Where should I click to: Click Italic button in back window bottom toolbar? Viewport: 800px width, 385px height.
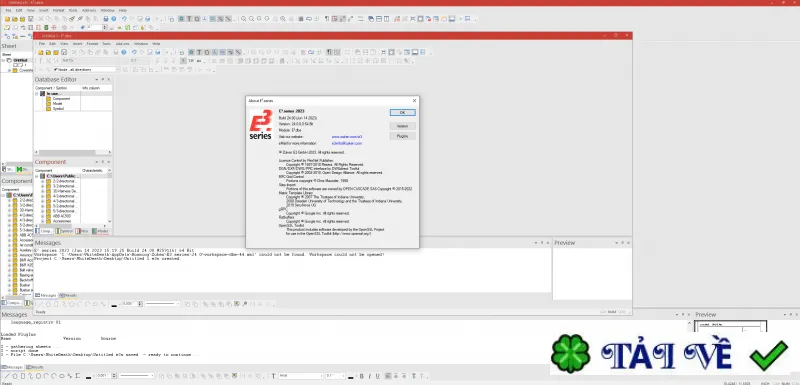[369, 376]
